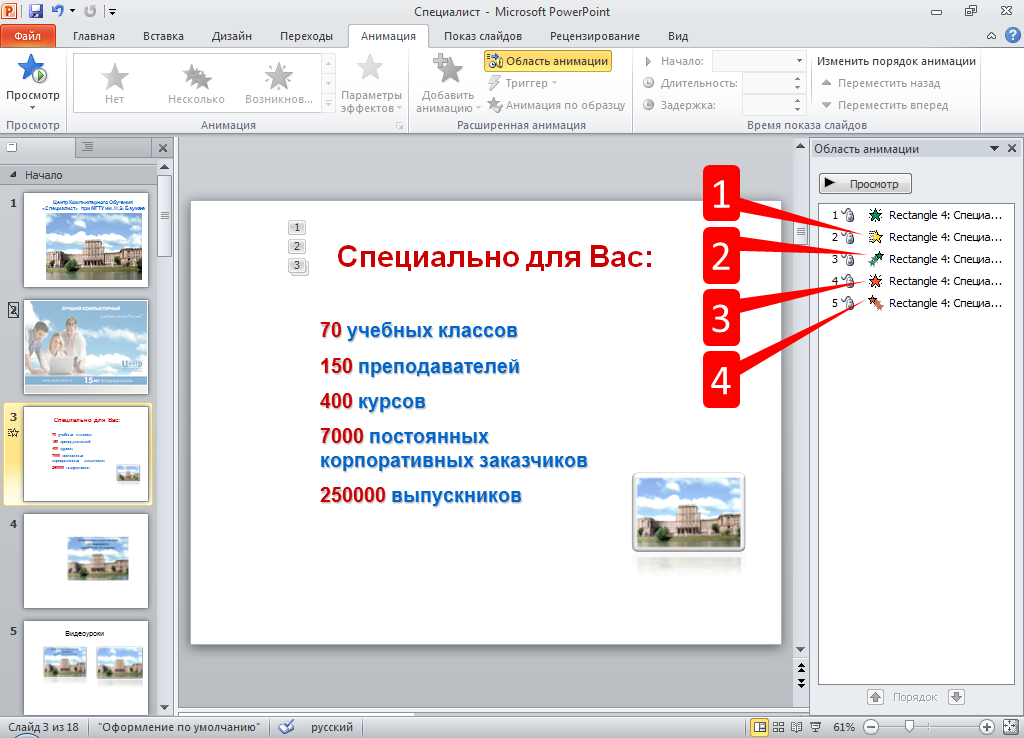Image resolution: width=1024 pixels, height=738 pixels.
Task: Click Анимация по образцу painter
Action: point(556,105)
